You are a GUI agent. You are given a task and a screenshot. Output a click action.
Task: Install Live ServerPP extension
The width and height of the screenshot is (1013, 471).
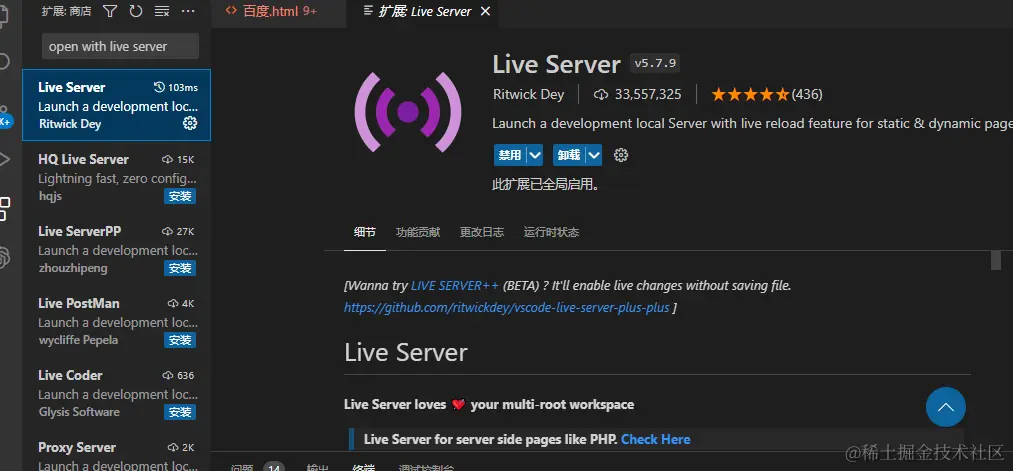(x=180, y=268)
